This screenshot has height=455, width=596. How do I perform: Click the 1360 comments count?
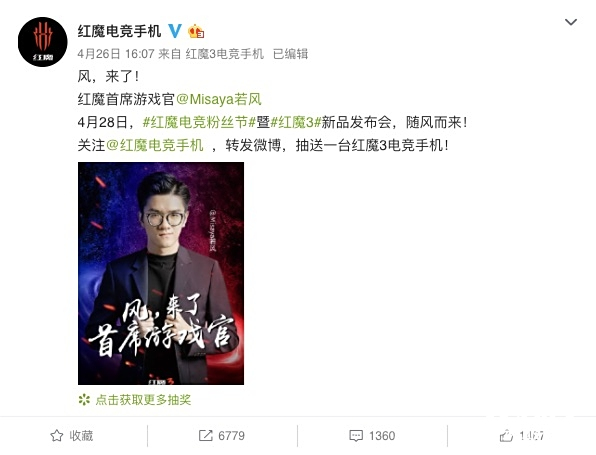382,436
